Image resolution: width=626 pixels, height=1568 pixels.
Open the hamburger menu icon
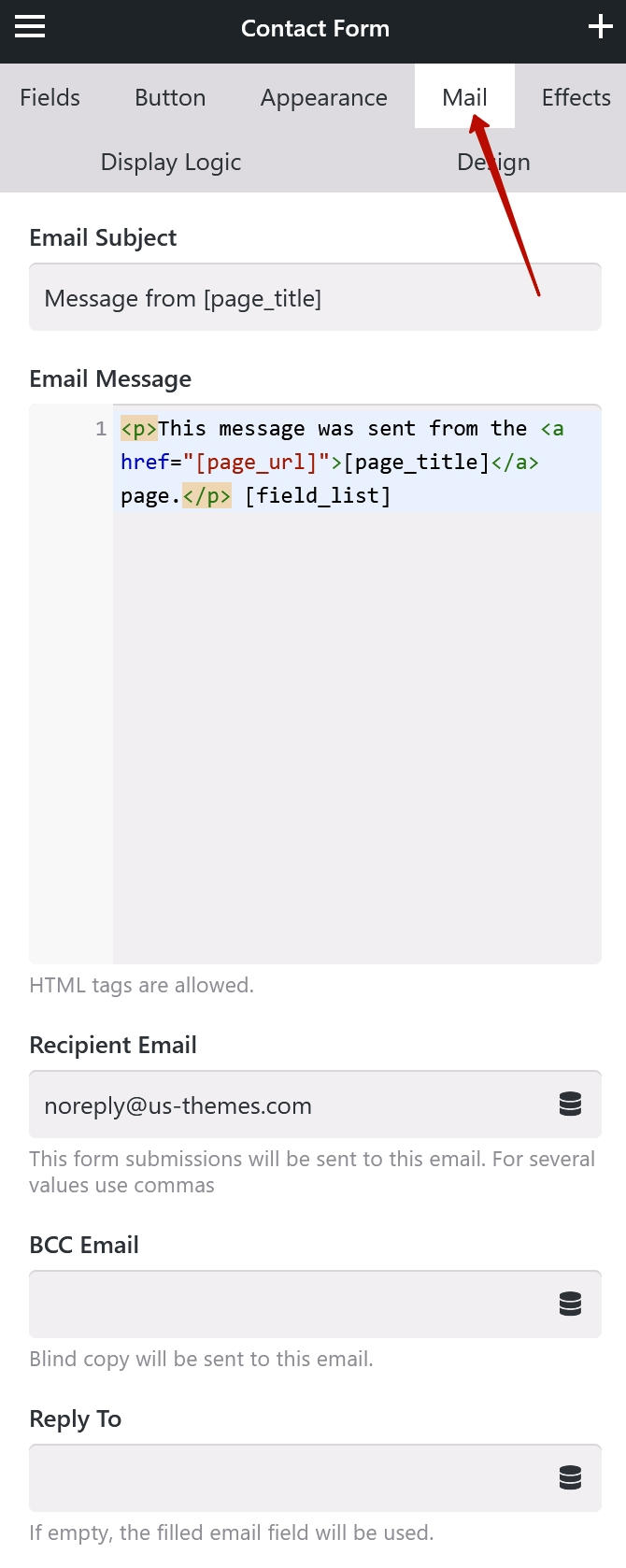pyautogui.click(x=30, y=27)
